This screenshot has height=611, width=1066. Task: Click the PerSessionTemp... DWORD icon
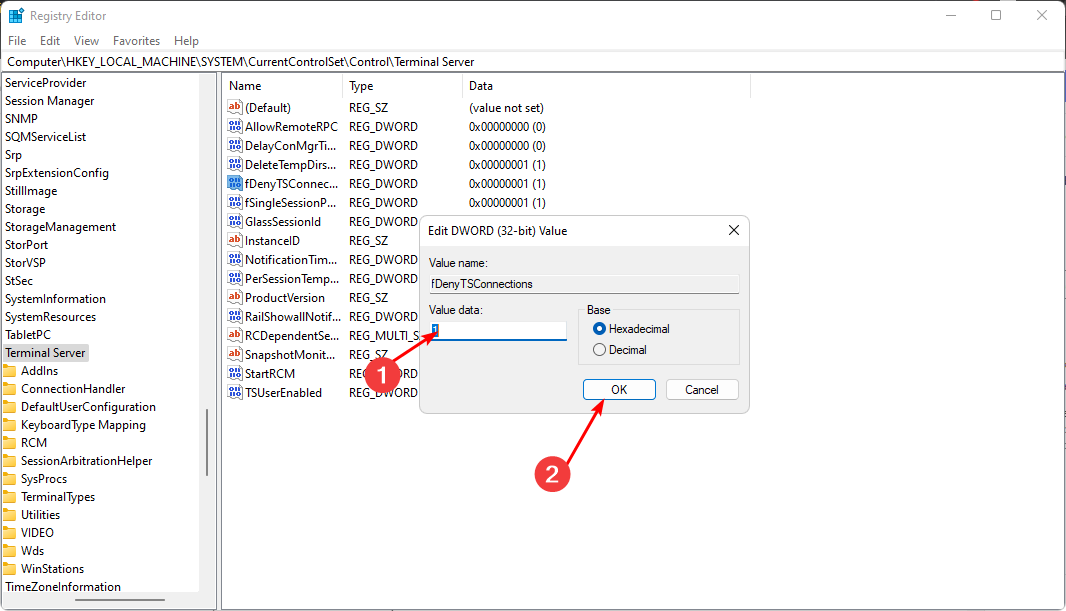coord(235,278)
